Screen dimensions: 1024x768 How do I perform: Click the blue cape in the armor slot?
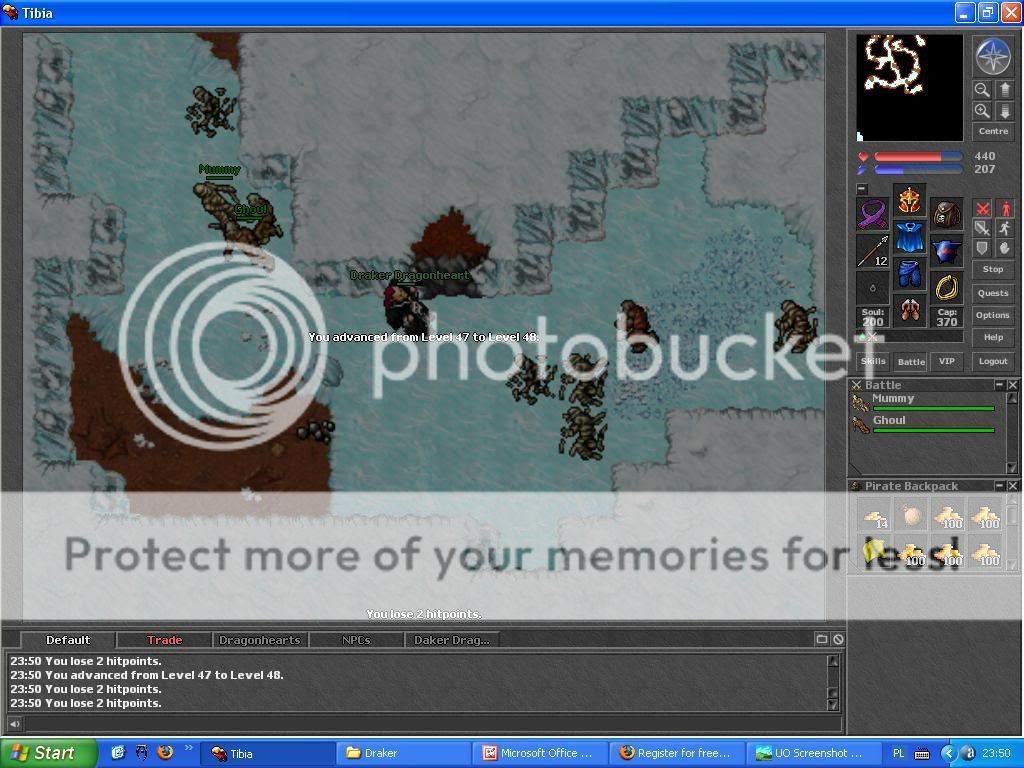tap(909, 238)
